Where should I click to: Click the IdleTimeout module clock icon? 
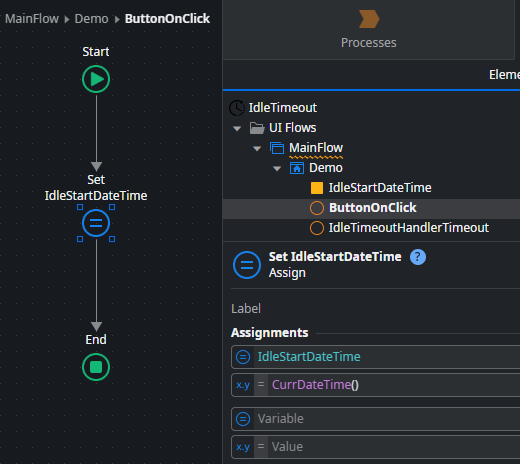[x=237, y=108]
